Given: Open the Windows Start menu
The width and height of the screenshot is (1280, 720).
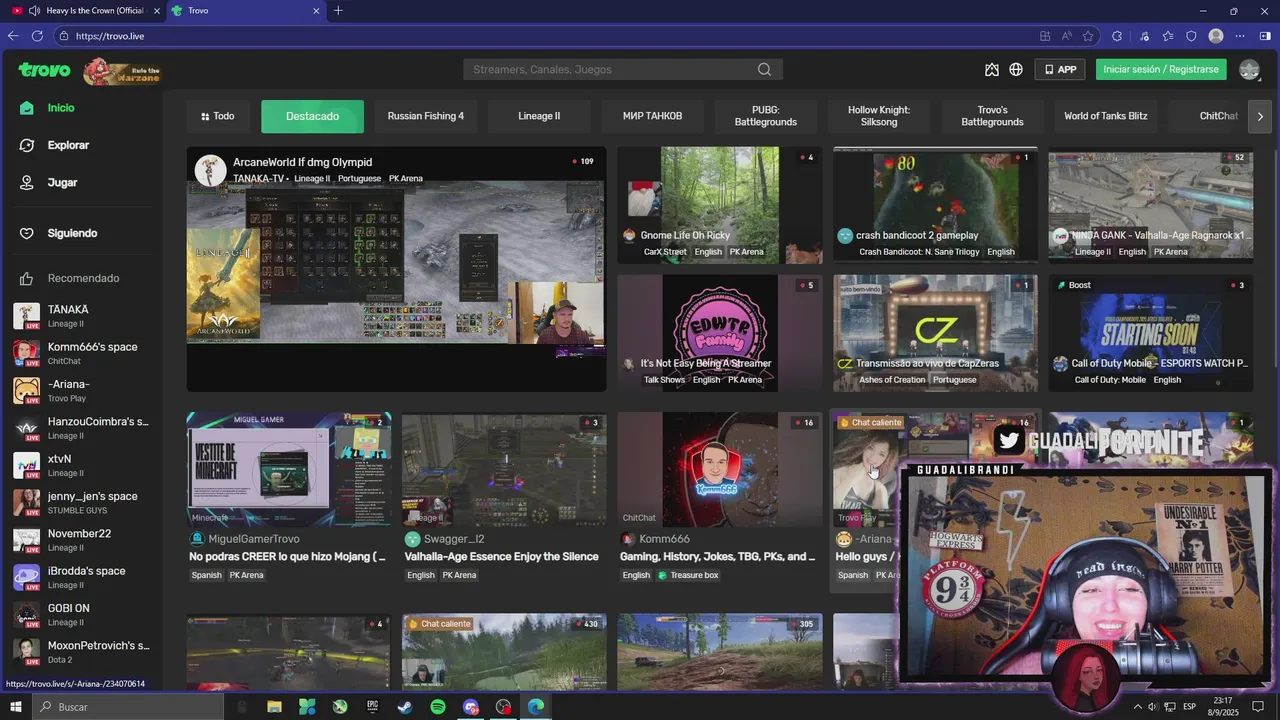Looking at the screenshot, I should tap(15, 707).
